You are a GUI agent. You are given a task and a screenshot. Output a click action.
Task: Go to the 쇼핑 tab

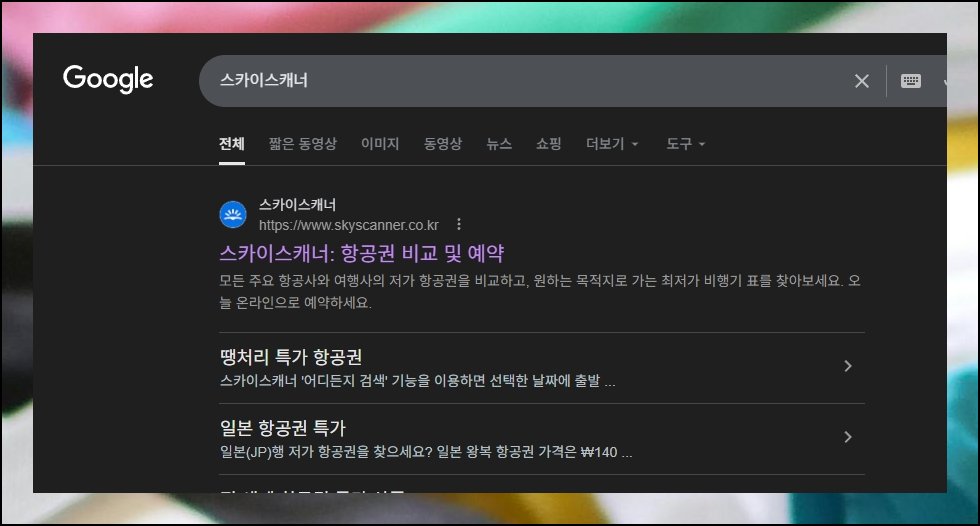(549, 144)
